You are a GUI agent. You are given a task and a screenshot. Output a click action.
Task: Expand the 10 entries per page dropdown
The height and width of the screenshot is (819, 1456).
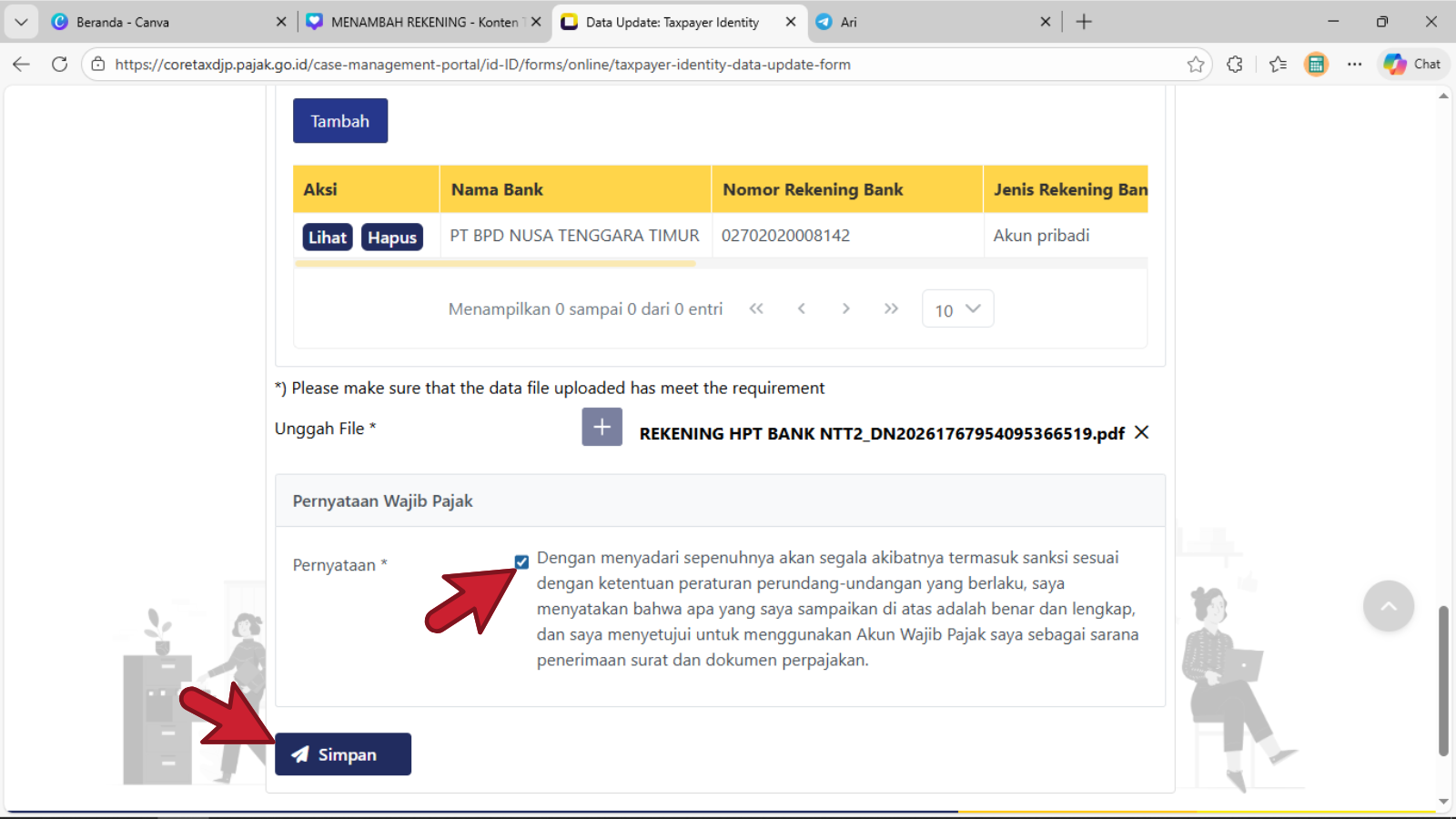[957, 309]
